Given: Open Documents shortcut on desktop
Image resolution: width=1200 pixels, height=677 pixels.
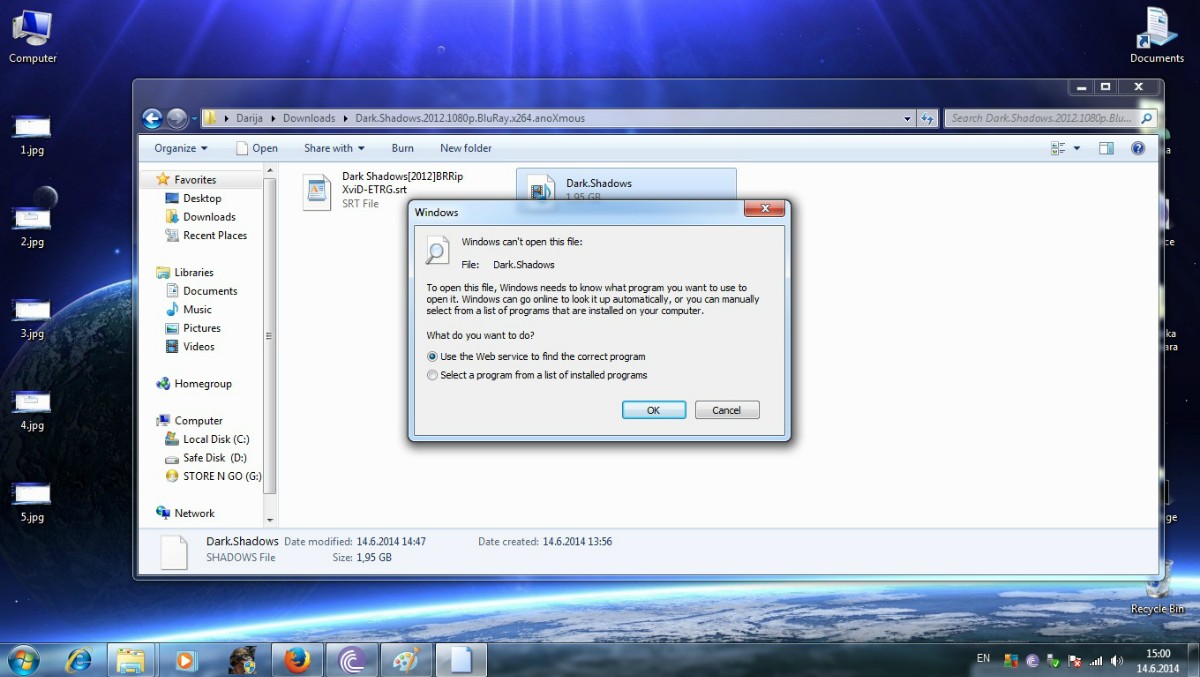Looking at the screenshot, I should tap(1157, 36).
